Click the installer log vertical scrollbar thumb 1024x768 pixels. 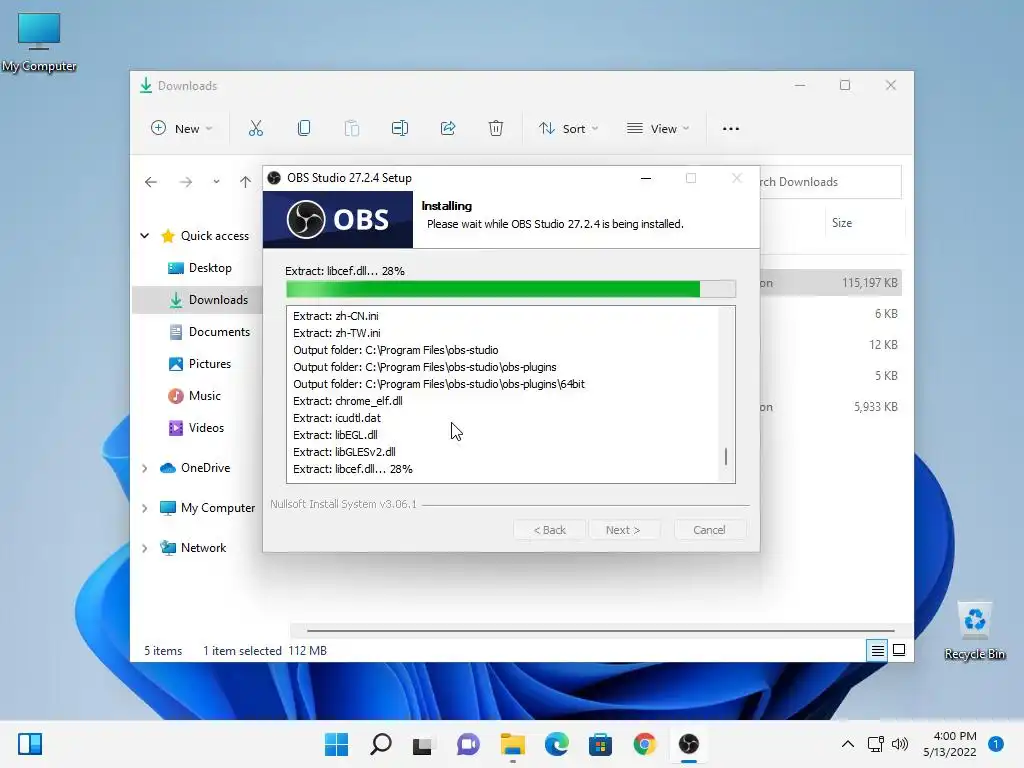726,456
